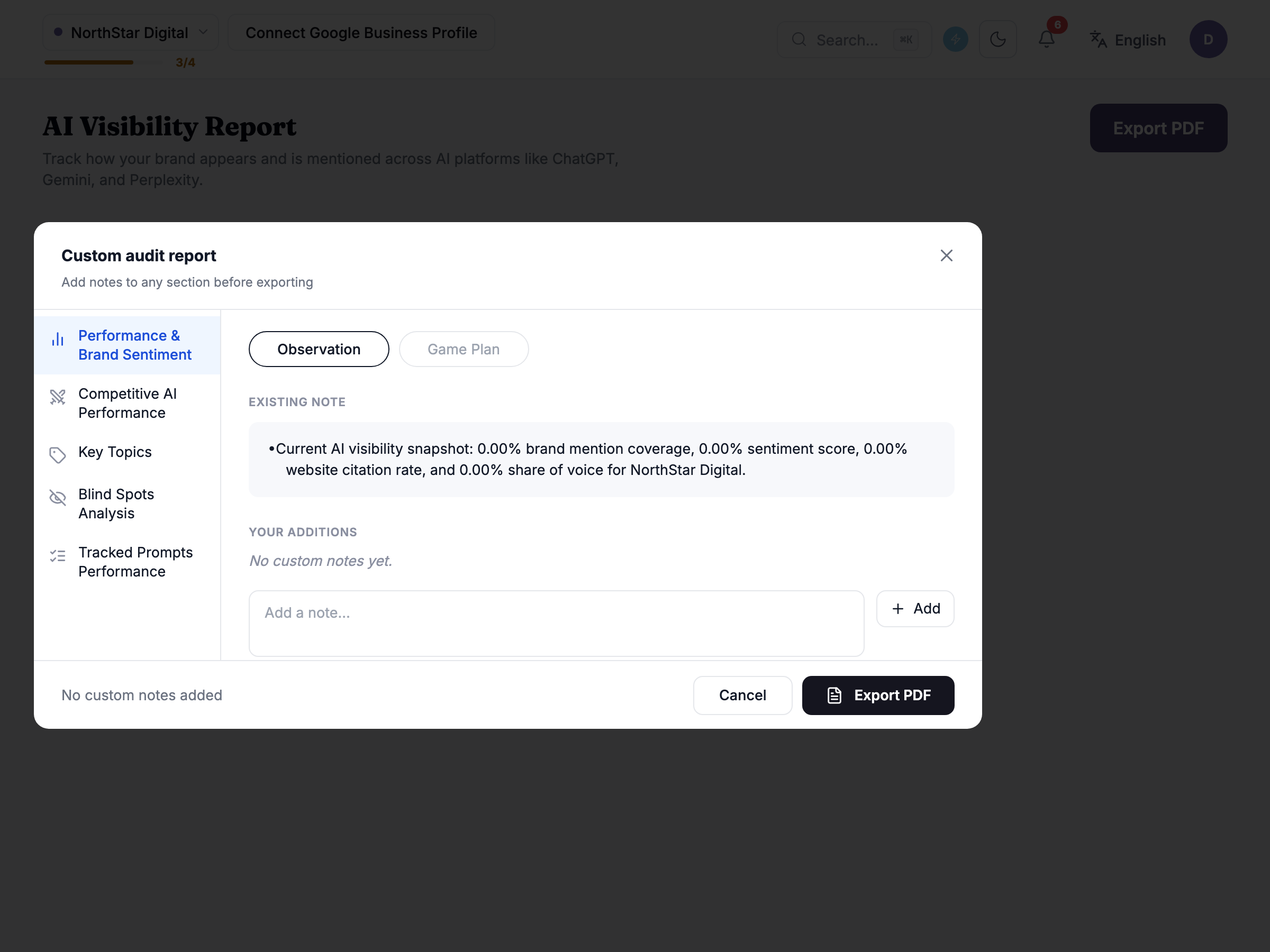Screen dimensions: 1270x952
Task: Change language from English
Action: pos(1128,40)
